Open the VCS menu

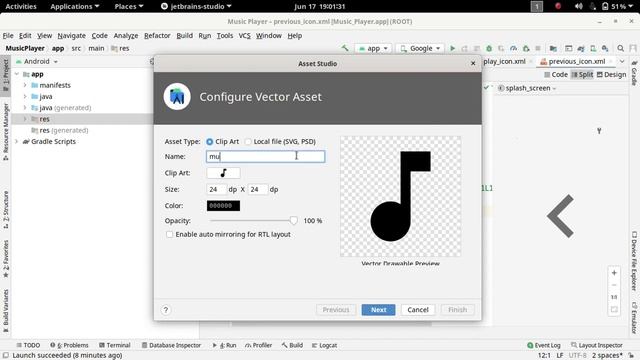[244, 36]
